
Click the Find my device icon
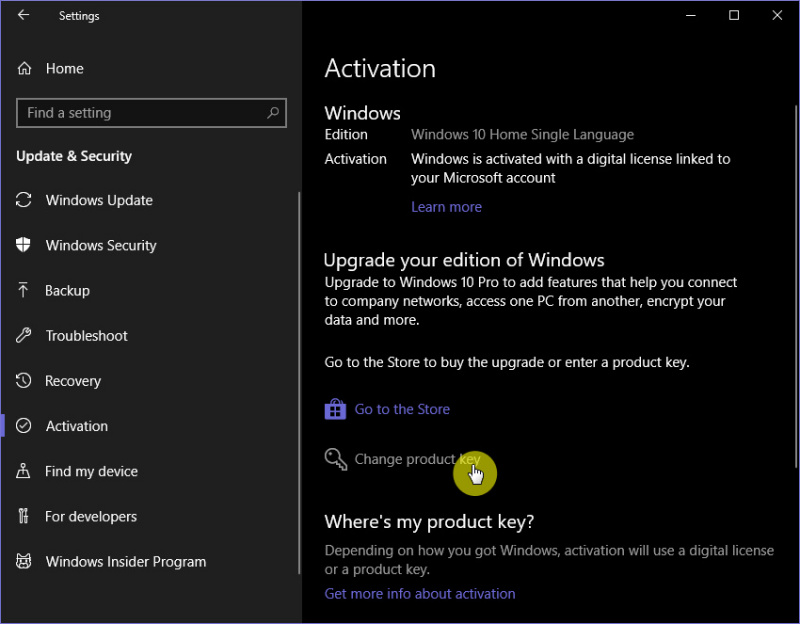(23, 470)
